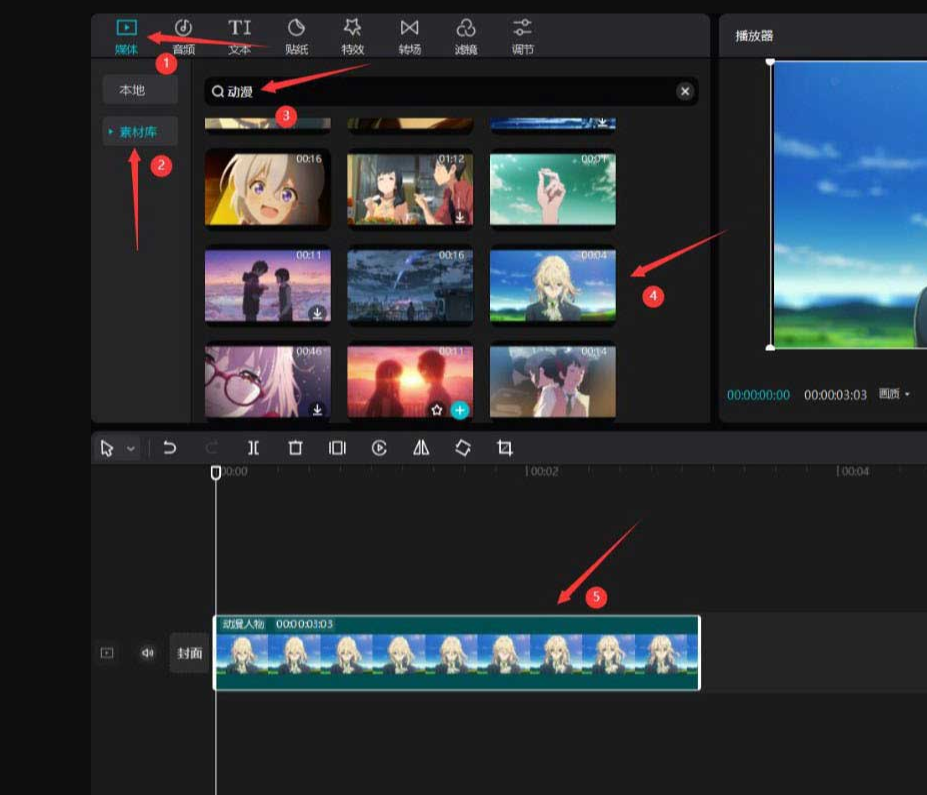Viewport: 927px width, 795px height.
Task: Download the 01:12 dining couple clip
Action: tap(459, 217)
